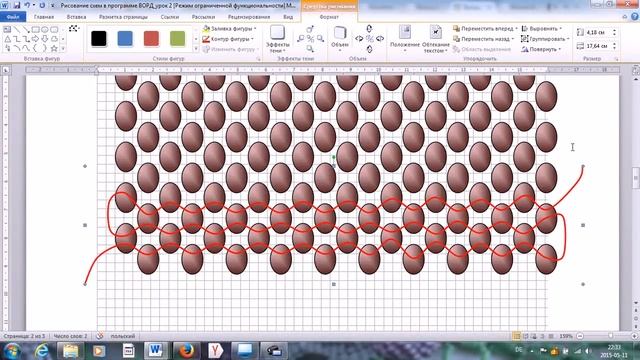Select the down block arrow shape
The width and height of the screenshot is (640, 360).
(x=44, y=39)
